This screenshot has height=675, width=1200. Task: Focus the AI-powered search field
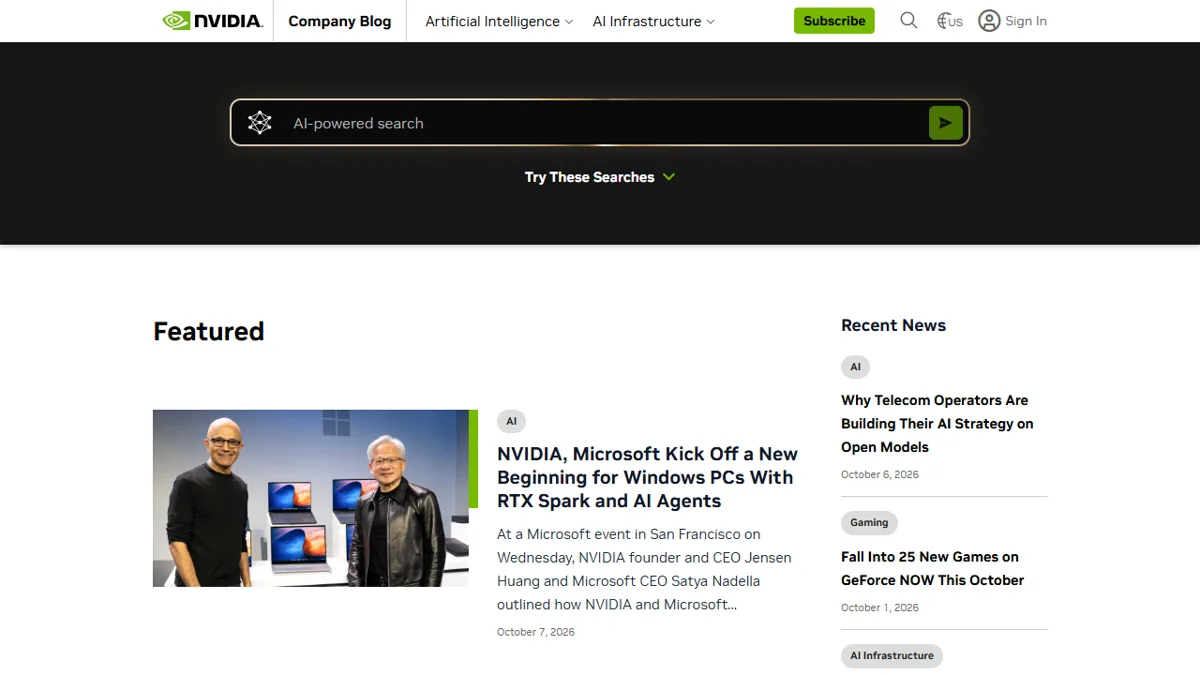(600, 123)
